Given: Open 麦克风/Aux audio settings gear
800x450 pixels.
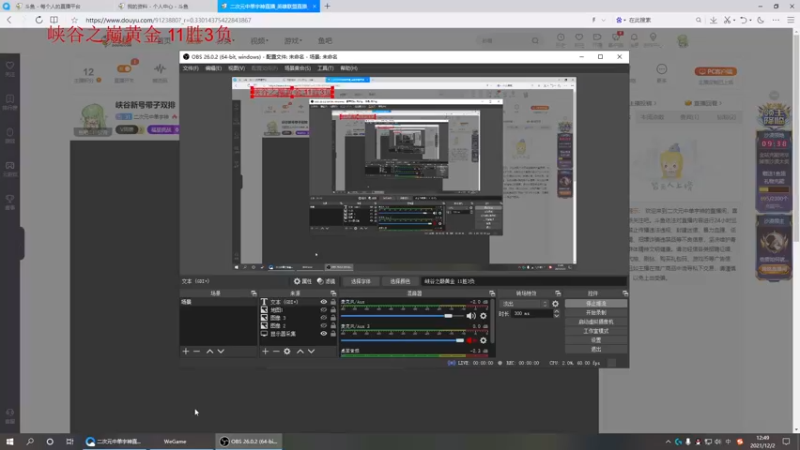Looking at the screenshot, I should click(x=483, y=316).
